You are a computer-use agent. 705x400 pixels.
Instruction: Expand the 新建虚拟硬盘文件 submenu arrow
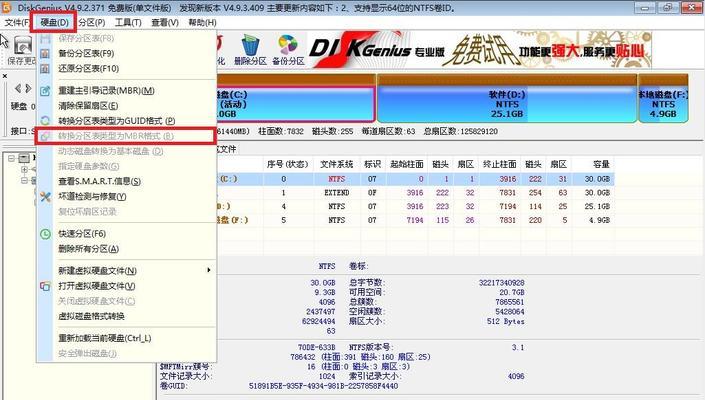(x=209, y=270)
